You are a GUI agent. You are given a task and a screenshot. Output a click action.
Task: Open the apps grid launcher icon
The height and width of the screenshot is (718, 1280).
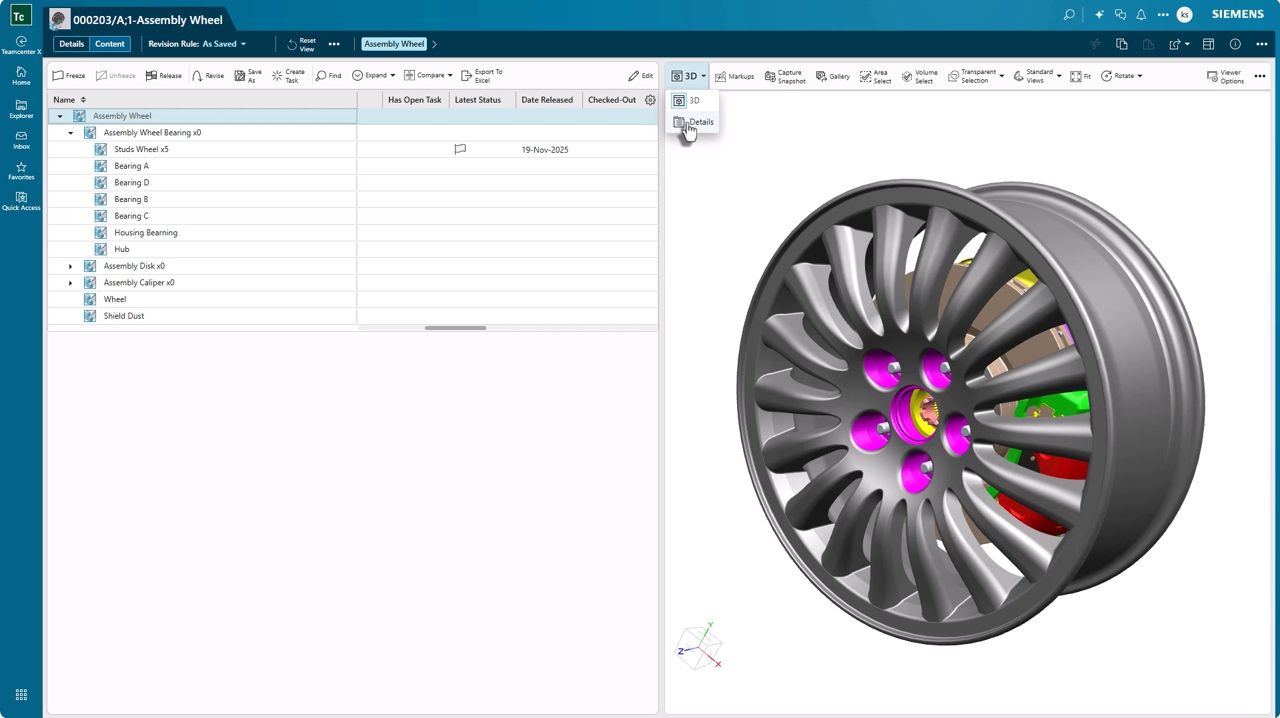point(21,695)
